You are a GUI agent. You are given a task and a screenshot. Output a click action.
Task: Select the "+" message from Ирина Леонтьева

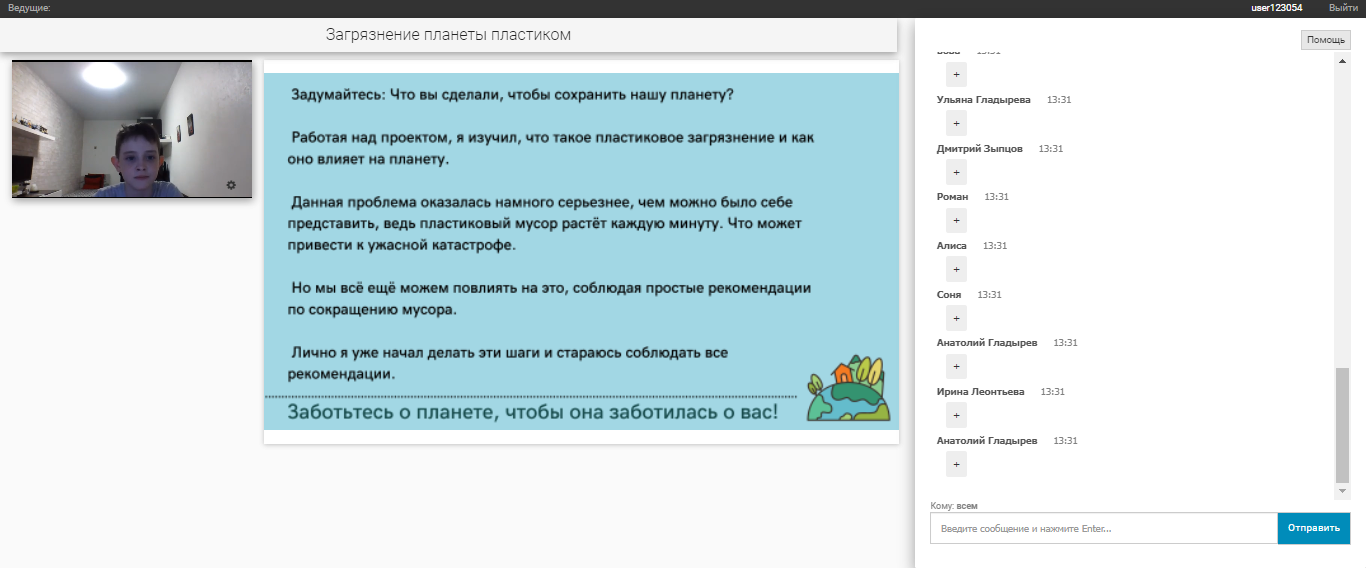[x=956, y=416]
